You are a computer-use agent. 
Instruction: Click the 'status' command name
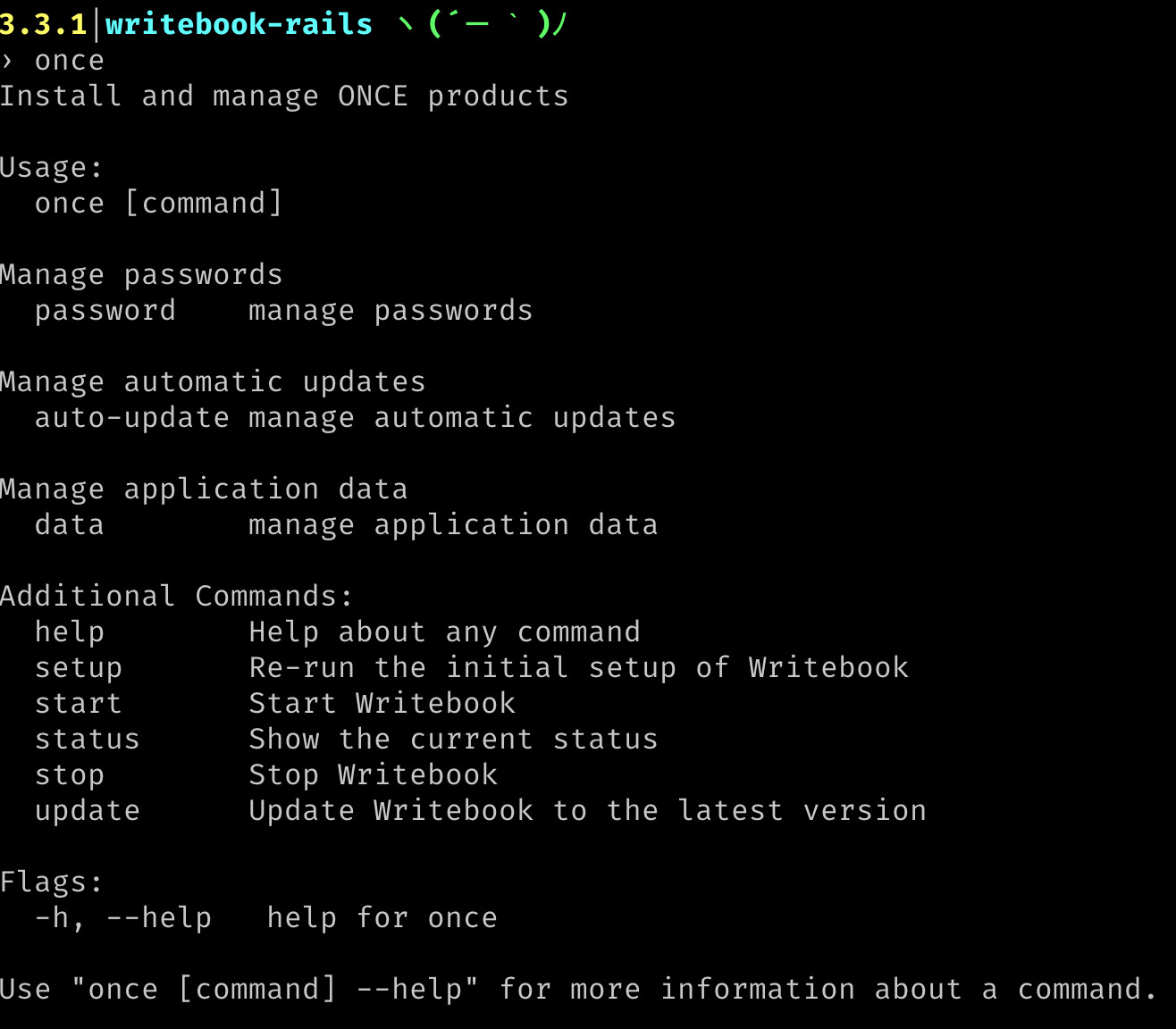88,740
